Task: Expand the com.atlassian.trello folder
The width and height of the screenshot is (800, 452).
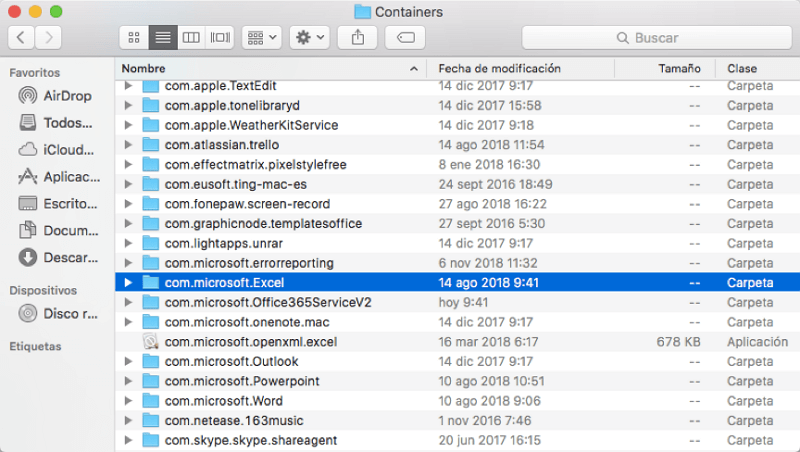Action: pyautogui.click(x=129, y=145)
